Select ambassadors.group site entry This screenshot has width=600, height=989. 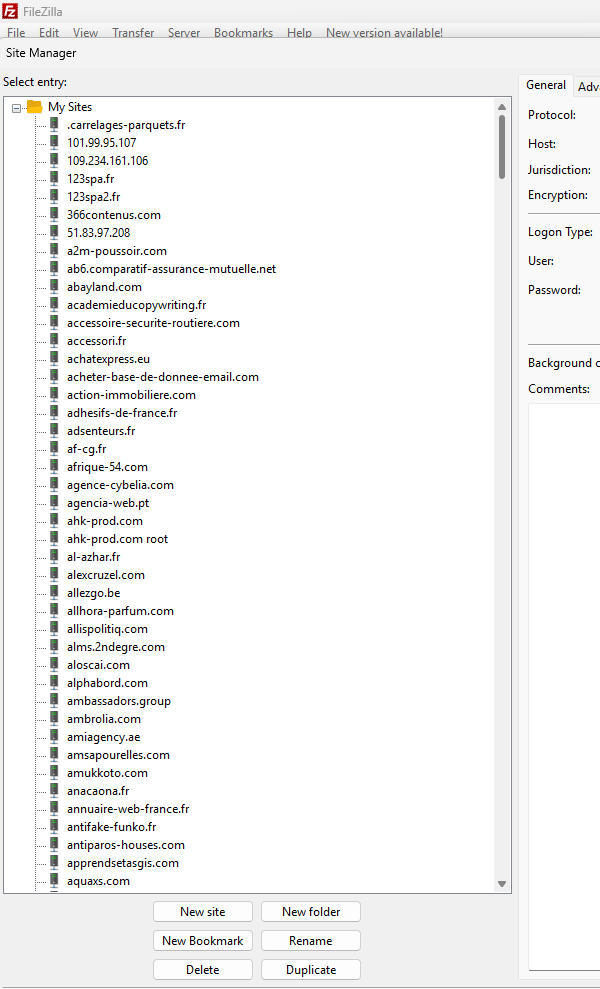tap(119, 701)
